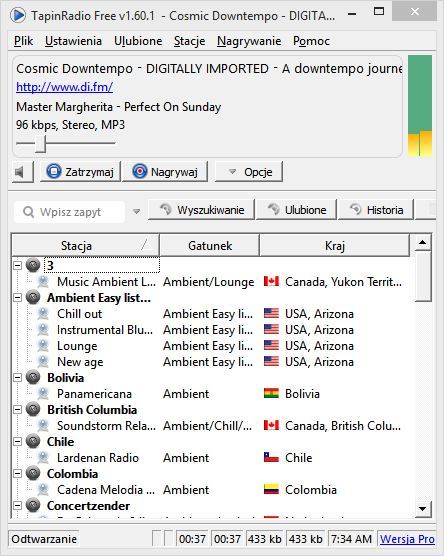This screenshot has width=444, height=556.
Task: Open the search box dropdown arrow
Action: point(136,212)
